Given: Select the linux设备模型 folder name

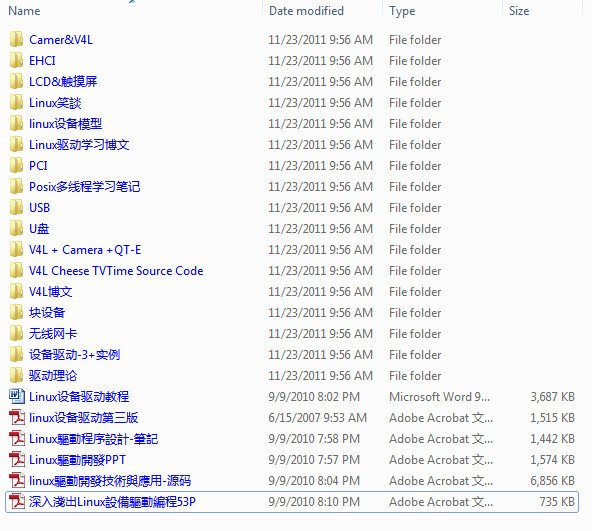Looking at the screenshot, I should [x=65, y=123].
